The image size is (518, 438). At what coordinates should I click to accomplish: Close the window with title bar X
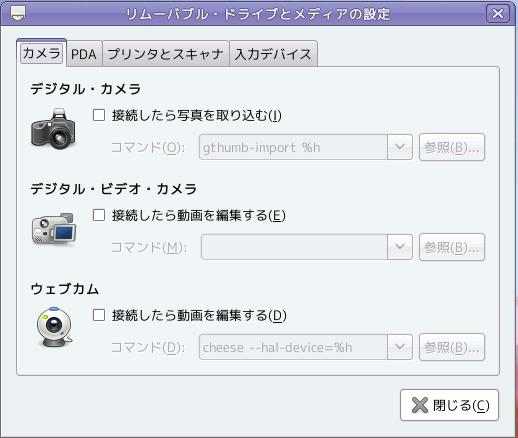click(x=498, y=14)
